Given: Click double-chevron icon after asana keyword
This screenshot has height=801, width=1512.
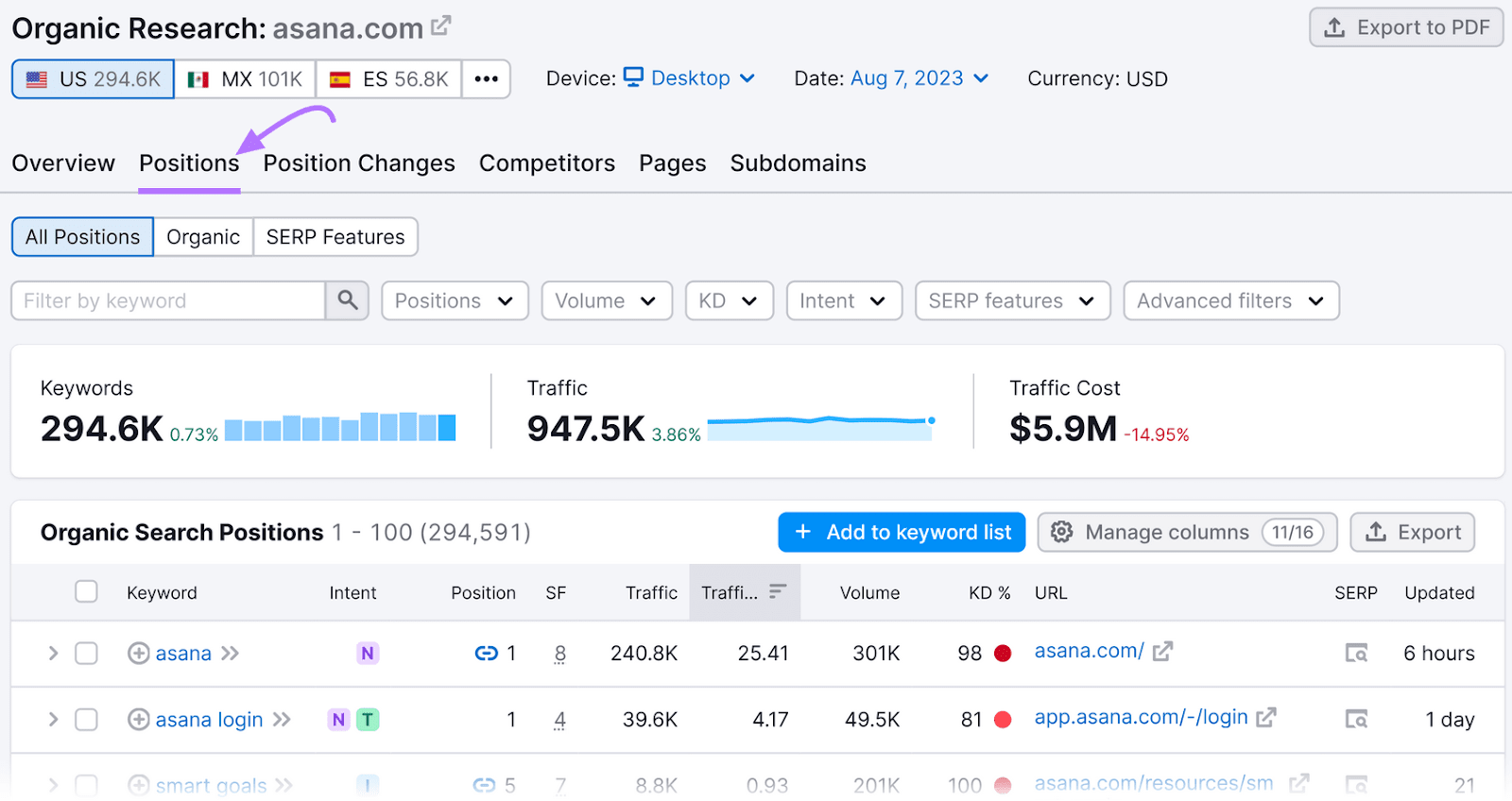Looking at the screenshot, I should click(231, 653).
